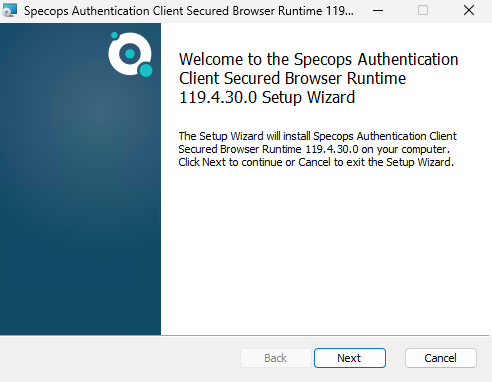Click the greyed-out Back button
This screenshot has height=382, width=492.
tap(276, 358)
